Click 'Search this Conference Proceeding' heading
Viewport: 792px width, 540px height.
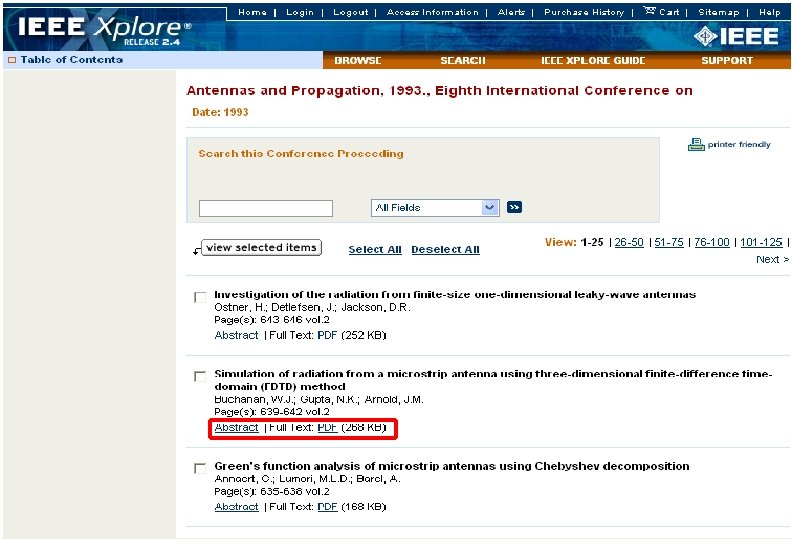tap(301, 154)
